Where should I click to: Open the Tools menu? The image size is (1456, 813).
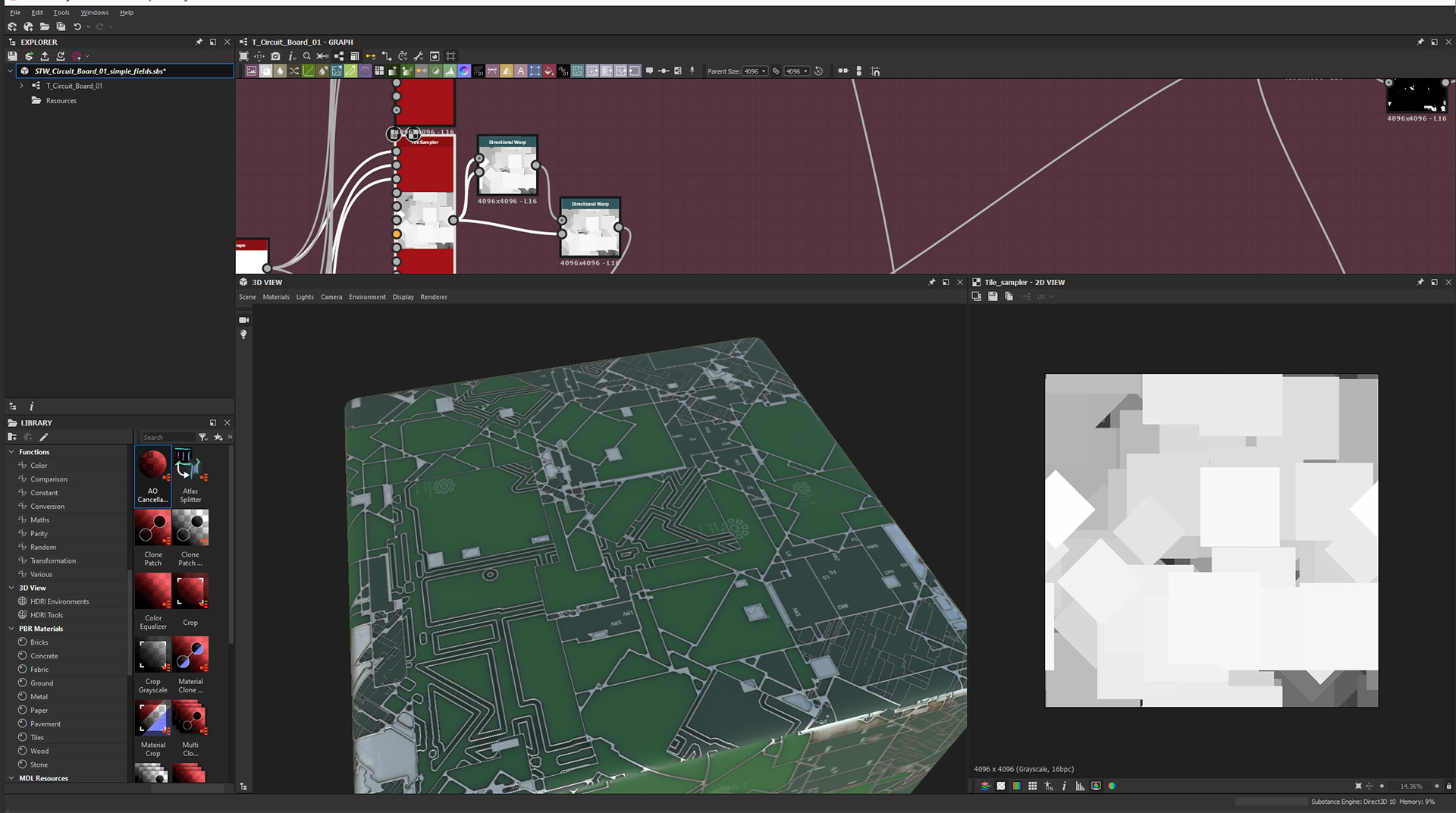tap(61, 12)
